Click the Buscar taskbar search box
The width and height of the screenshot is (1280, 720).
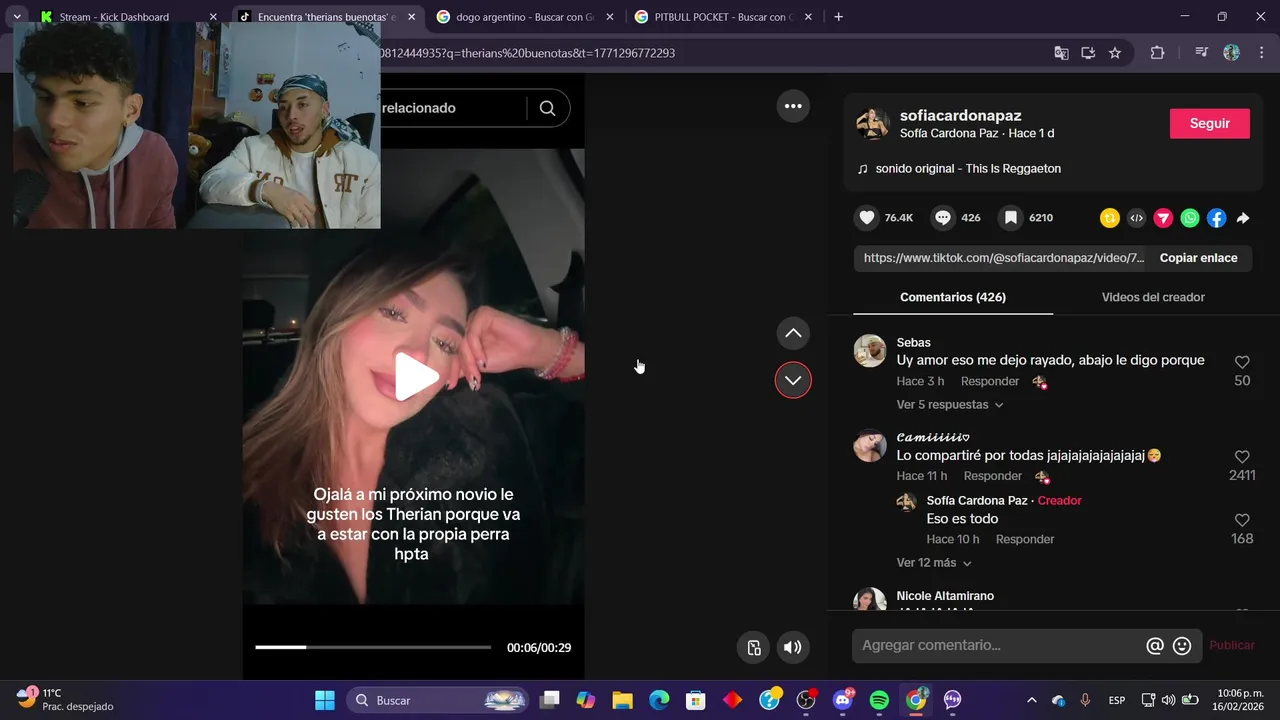pyautogui.click(x=437, y=700)
